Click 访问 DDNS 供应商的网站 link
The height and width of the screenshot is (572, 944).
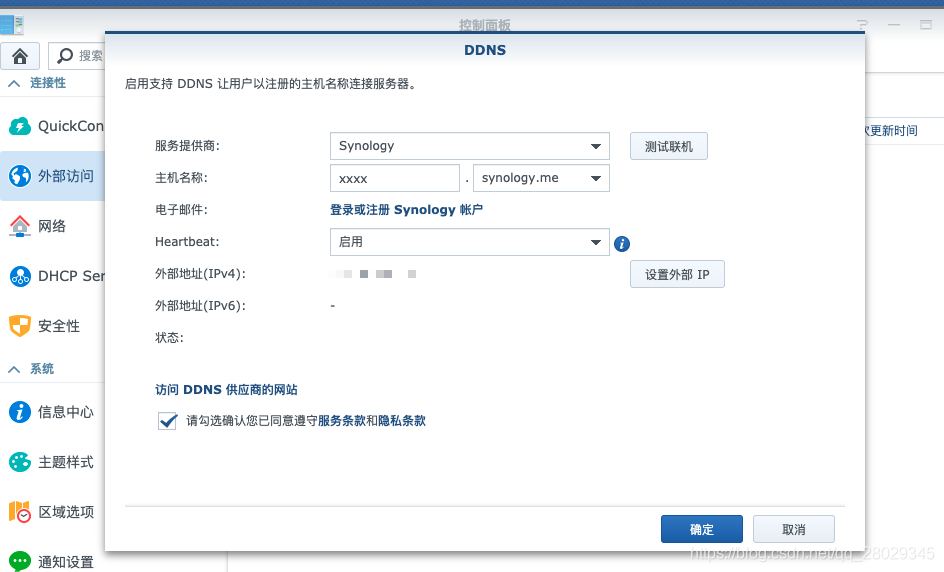(226, 390)
